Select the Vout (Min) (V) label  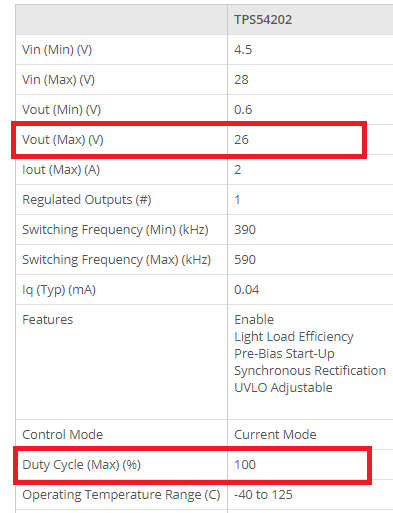(x=61, y=110)
